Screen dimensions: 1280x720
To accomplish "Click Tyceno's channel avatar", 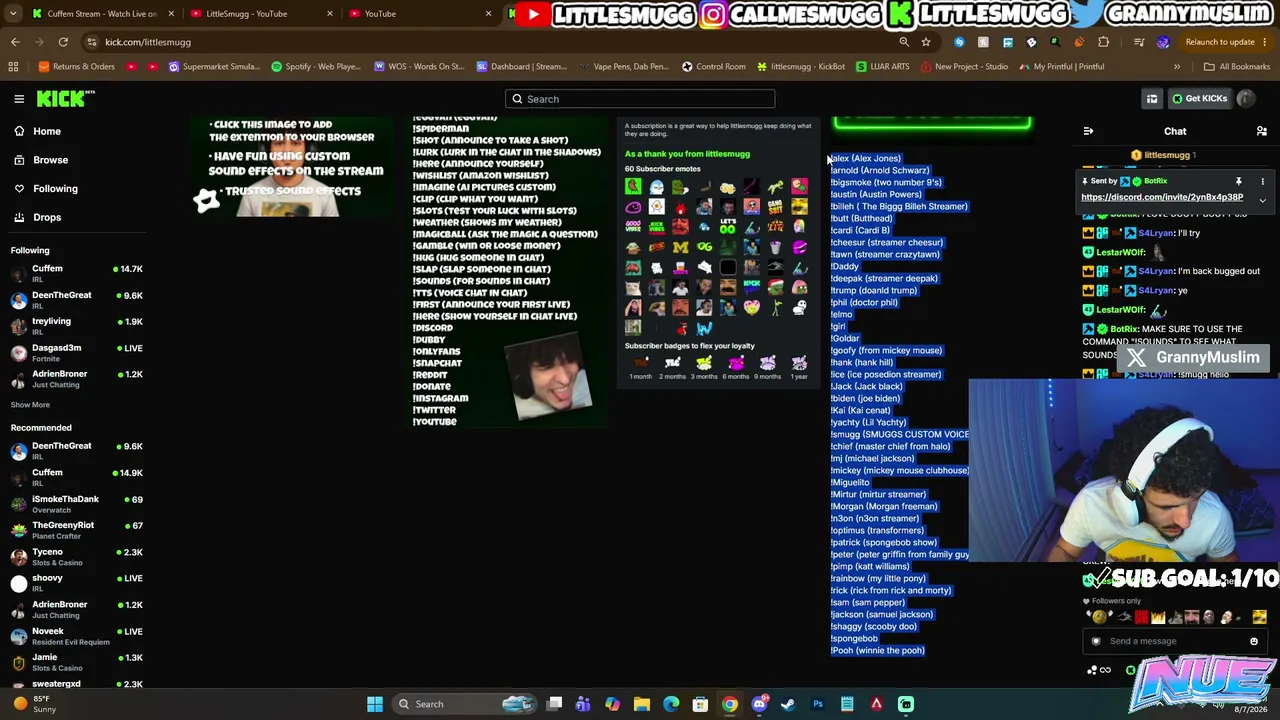I will [x=19, y=556].
